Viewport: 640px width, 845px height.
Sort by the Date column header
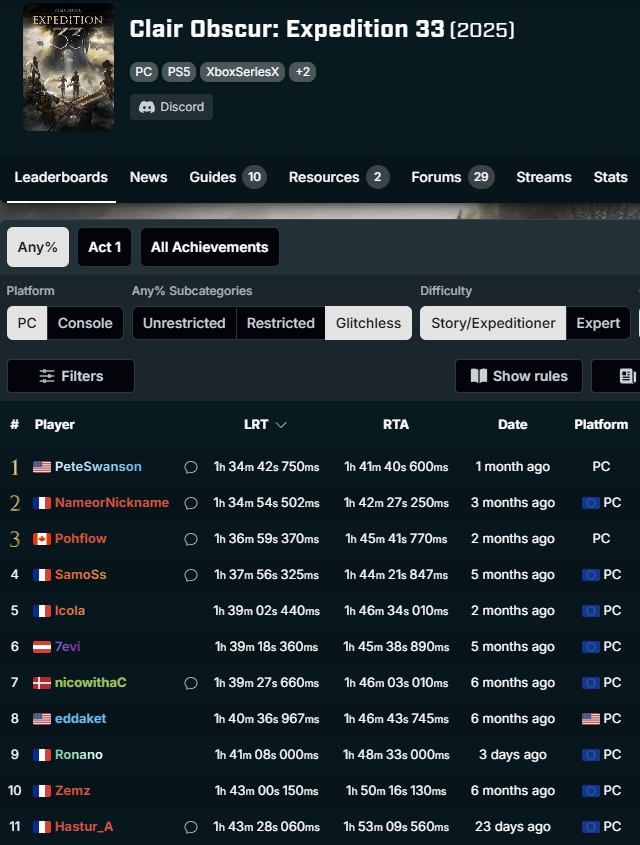click(x=512, y=425)
